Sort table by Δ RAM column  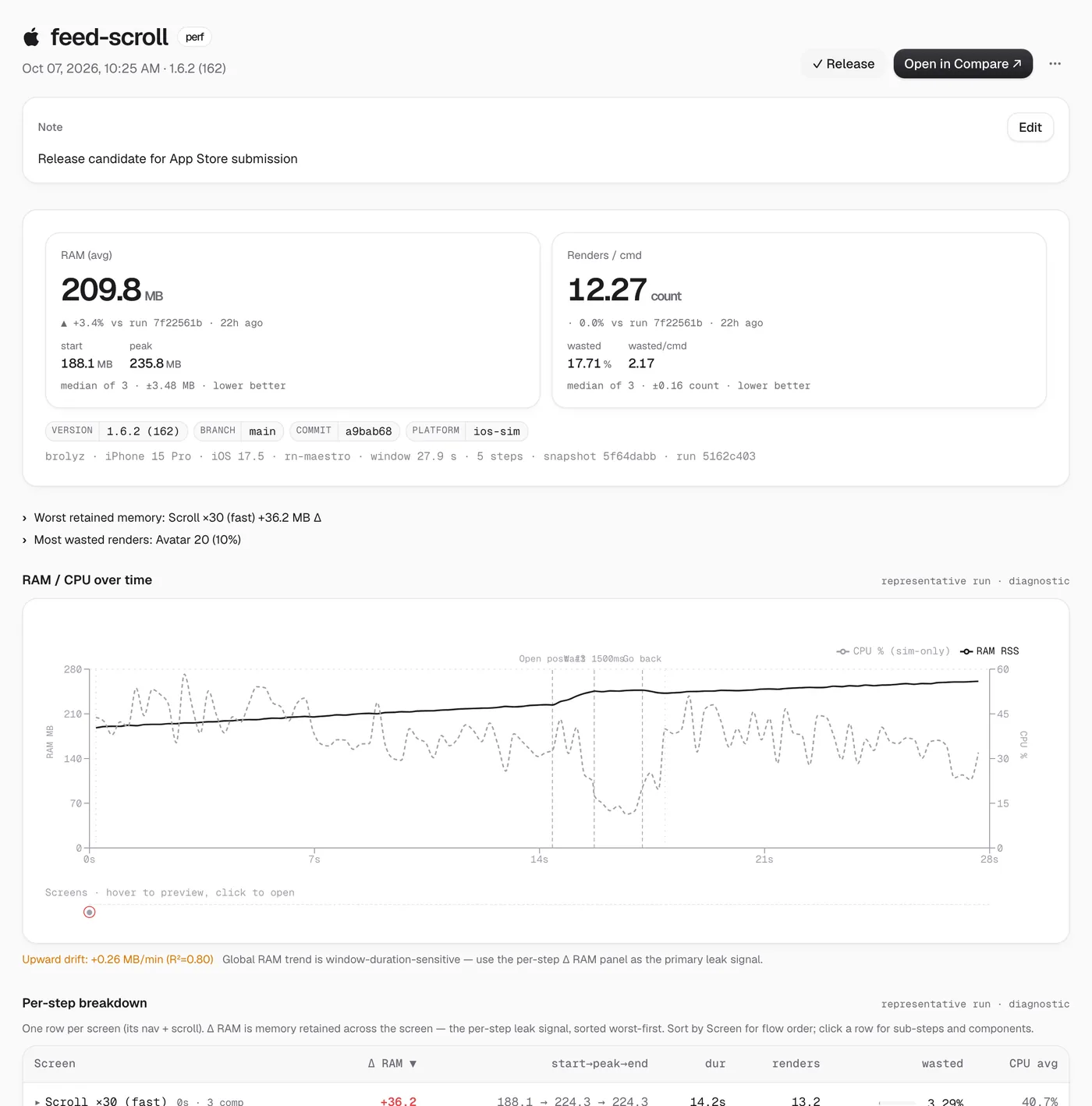tap(392, 1064)
